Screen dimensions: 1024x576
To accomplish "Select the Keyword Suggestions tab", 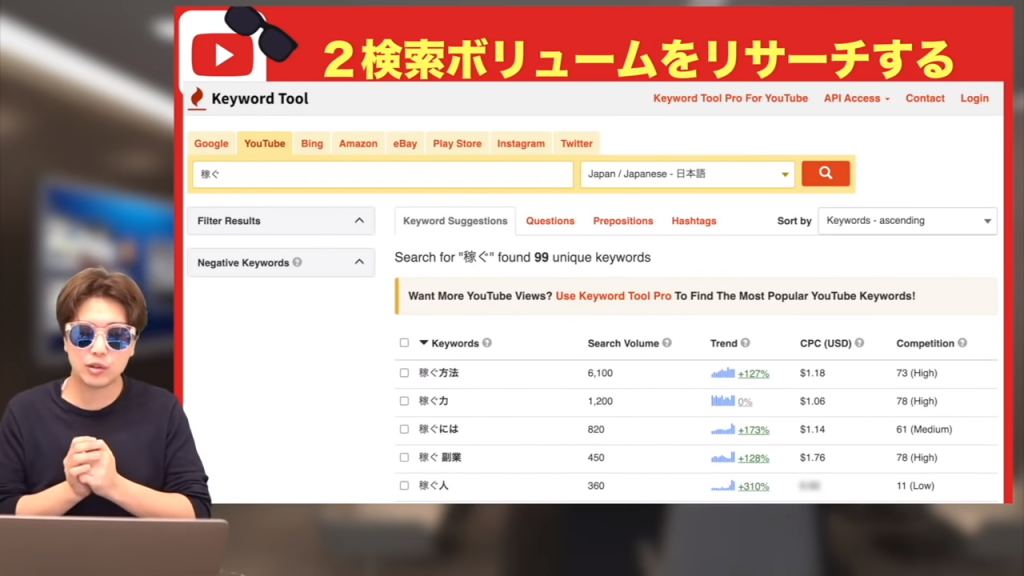I will pyautogui.click(x=455, y=221).
